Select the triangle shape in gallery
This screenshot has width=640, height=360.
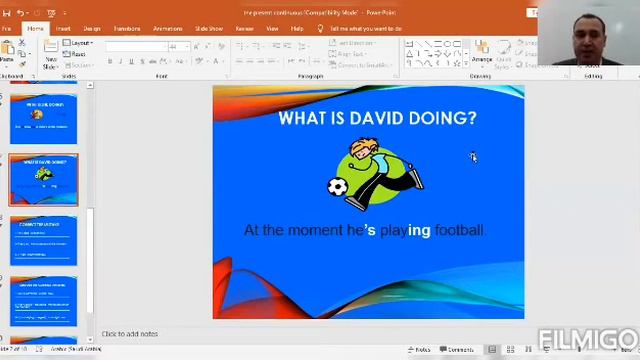click(409, 53)
